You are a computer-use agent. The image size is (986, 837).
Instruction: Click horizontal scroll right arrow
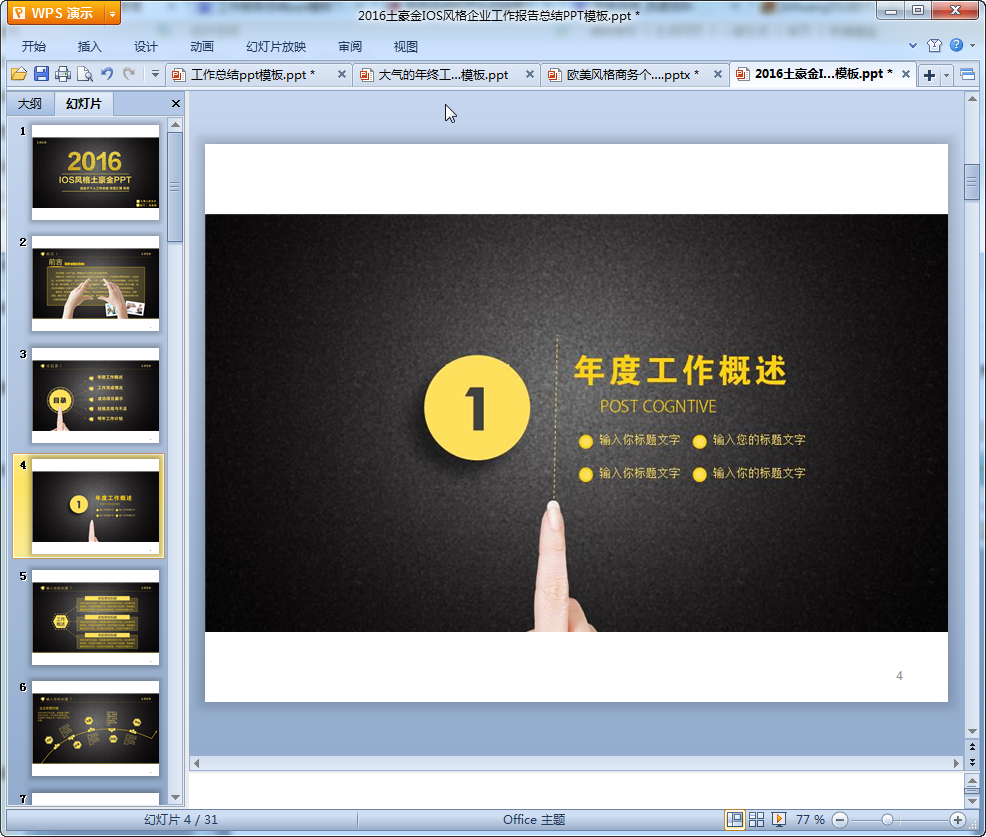[956, 763]
